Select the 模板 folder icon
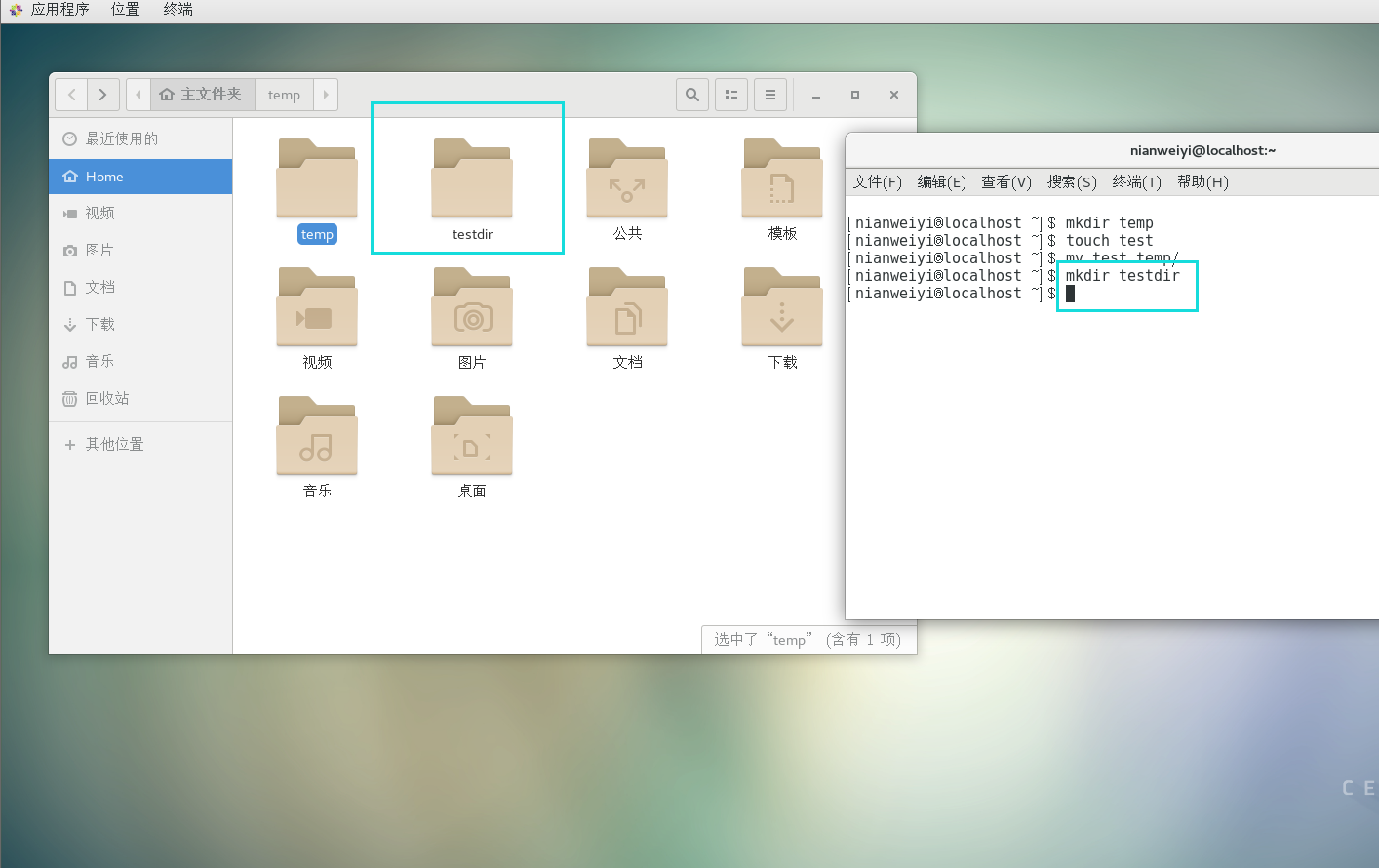 coord(782,178)
